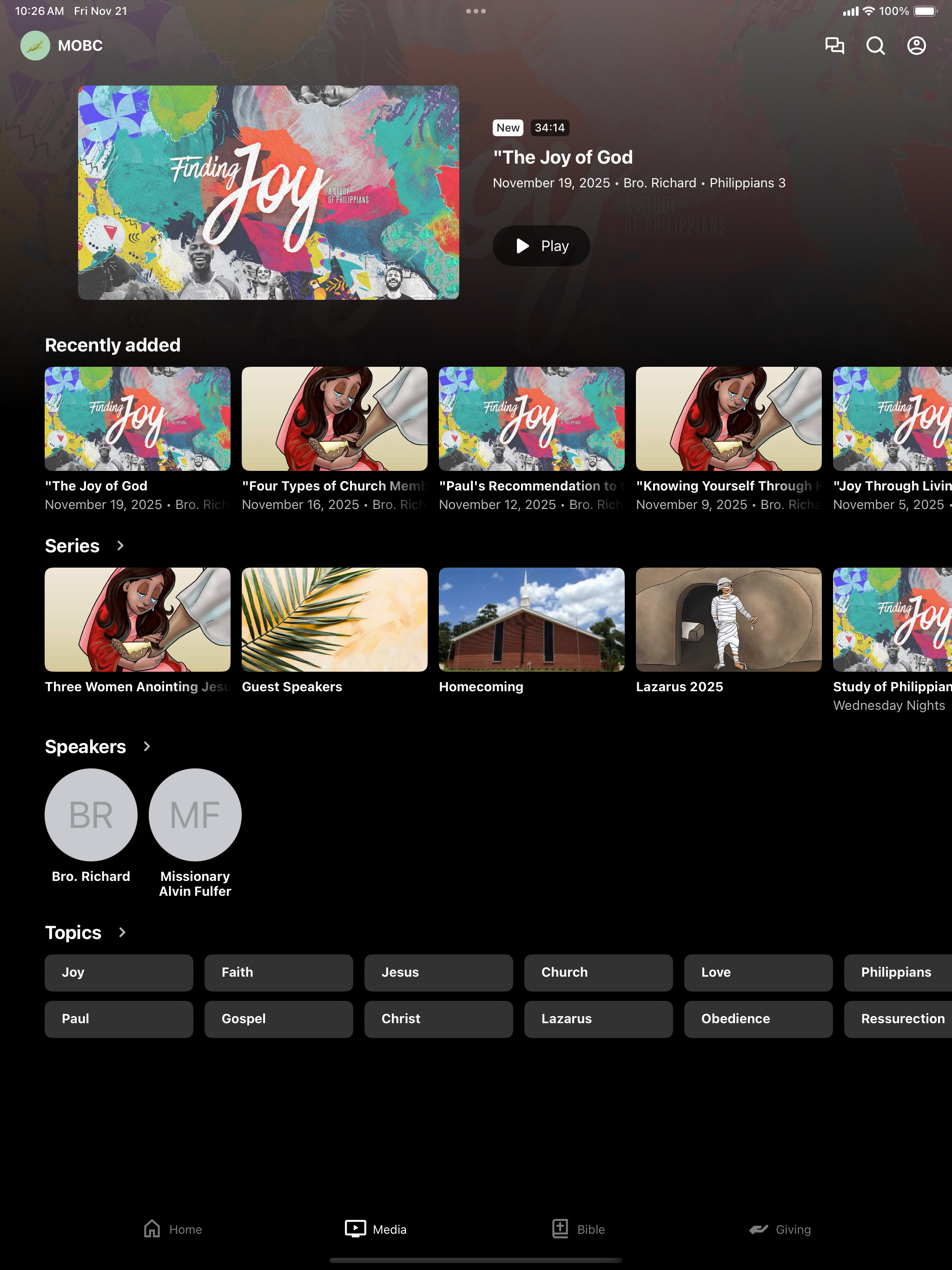
Task: Select speaker Bro. Richard avatar
Action: [91, 815]
